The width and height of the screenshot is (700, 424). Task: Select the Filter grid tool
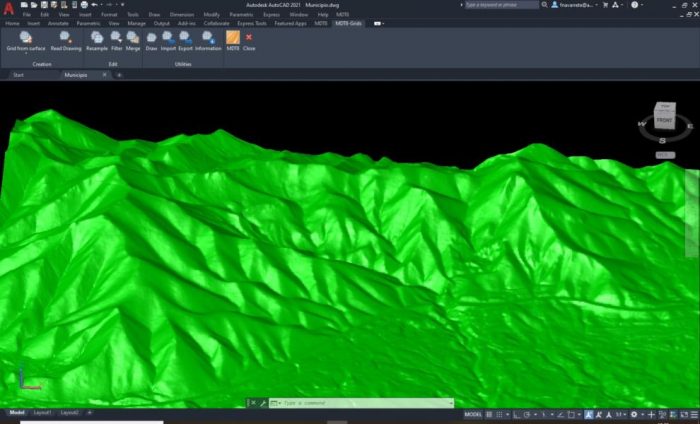click(x=117, y=41)
